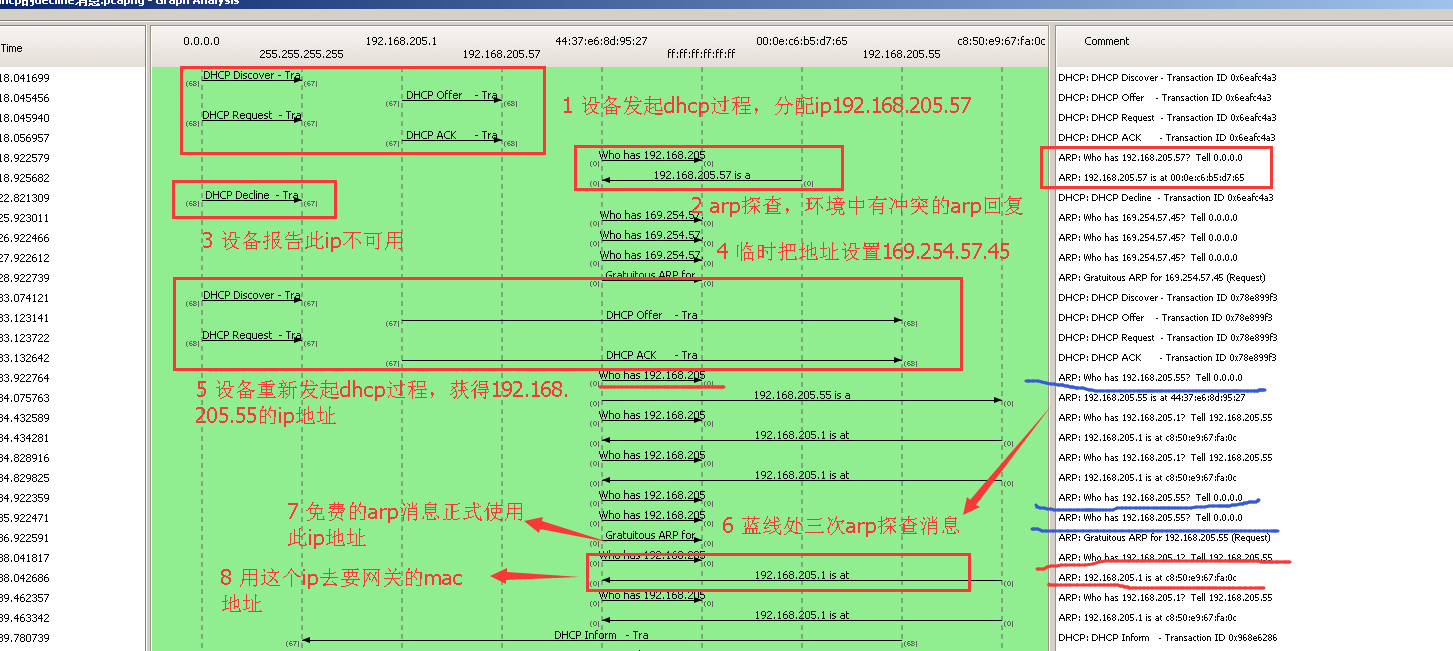Select time row 18.056957
Image resolution: width=1453 pixels, height=651 pixels.
[x=25, y=138]
